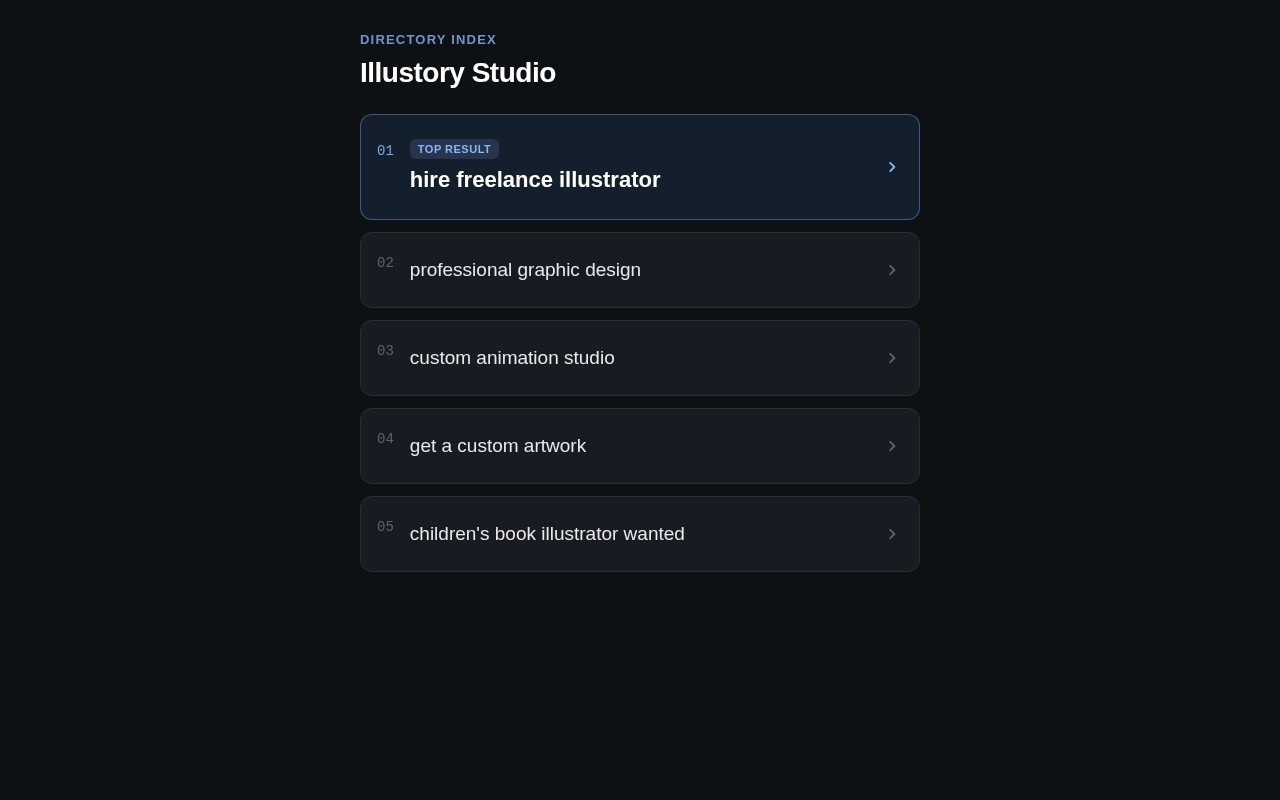Click the number '01' label
1280x800 pixels.
coord(385,151)
